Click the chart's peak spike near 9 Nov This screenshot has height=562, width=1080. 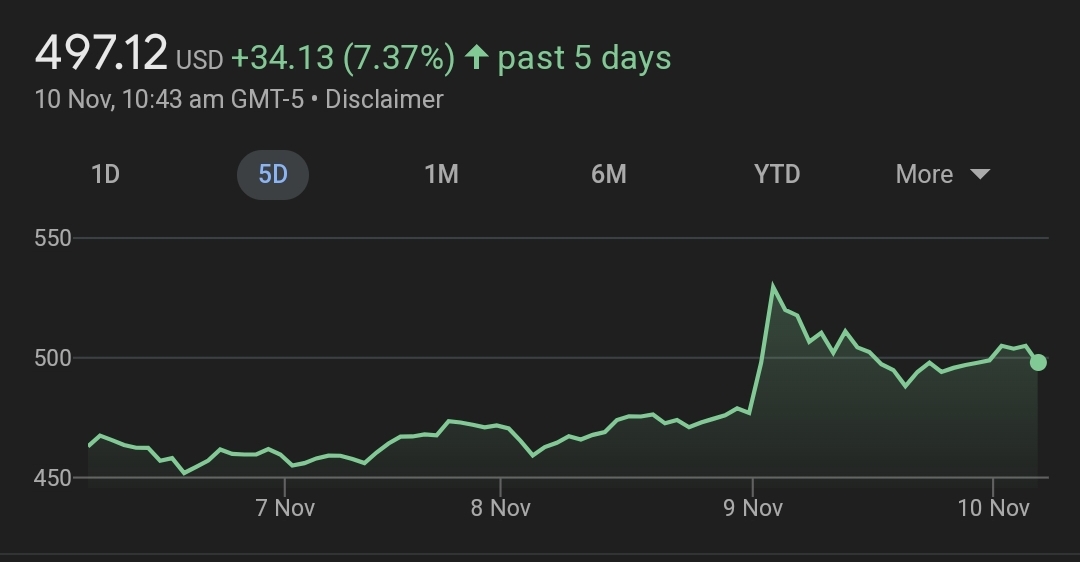click(x=773, y=286)
